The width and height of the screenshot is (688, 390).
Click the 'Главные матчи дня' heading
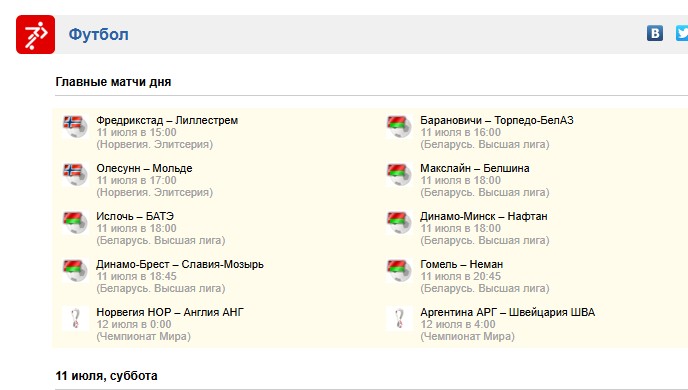coord(113,82)
